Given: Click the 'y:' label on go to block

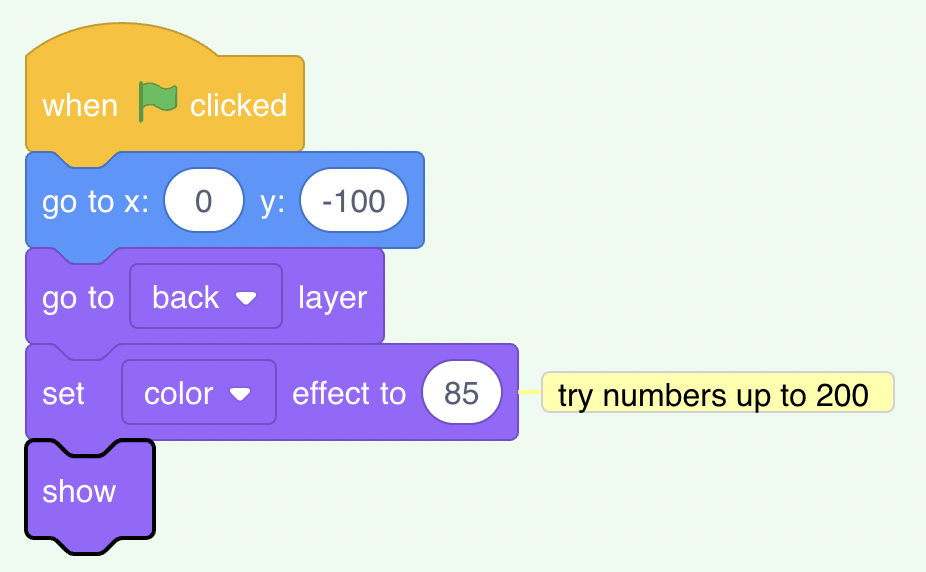Looking at the screenshot, I should tap(272, 204).
